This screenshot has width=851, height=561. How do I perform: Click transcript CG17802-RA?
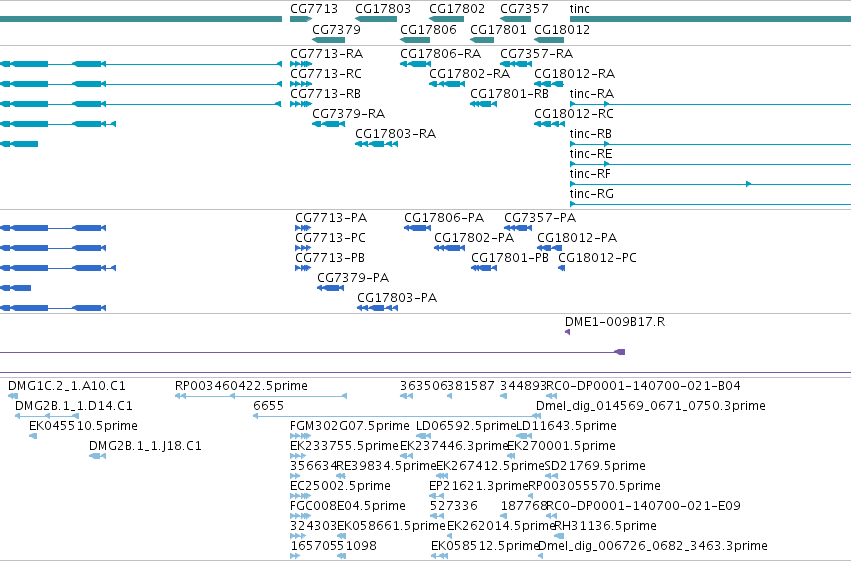469,74
